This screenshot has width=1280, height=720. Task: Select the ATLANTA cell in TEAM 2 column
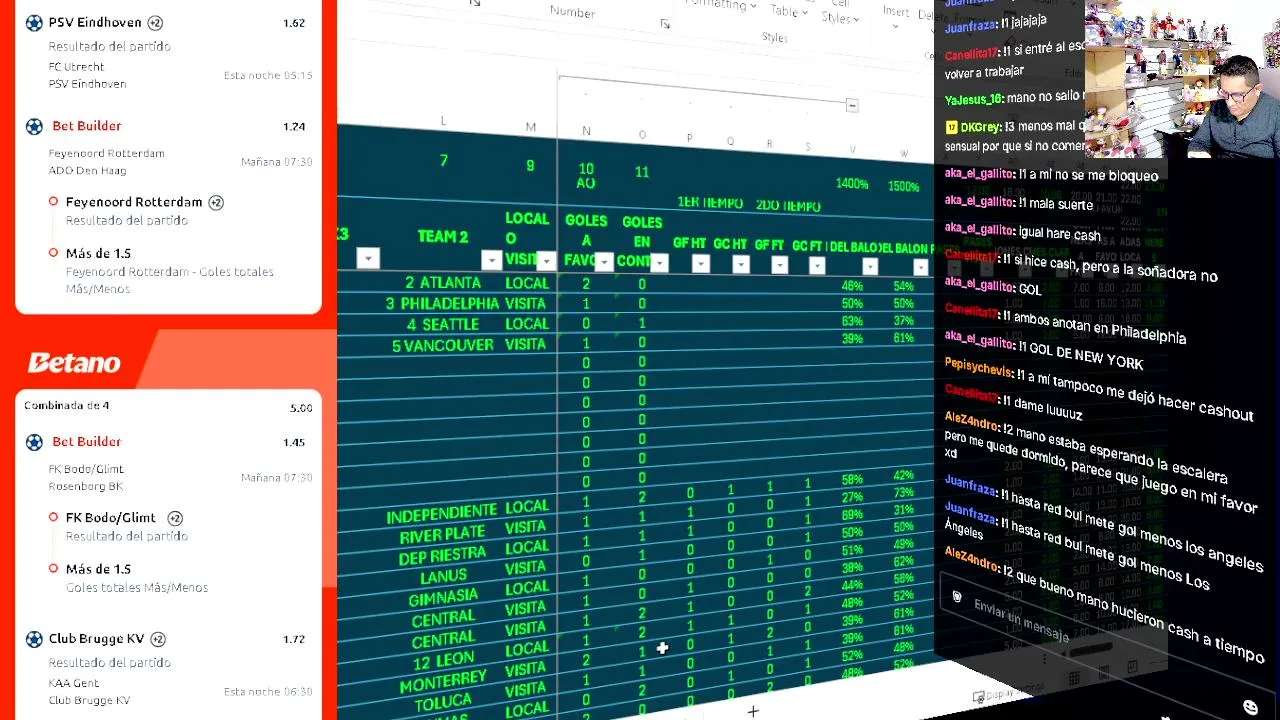point(443,283)
